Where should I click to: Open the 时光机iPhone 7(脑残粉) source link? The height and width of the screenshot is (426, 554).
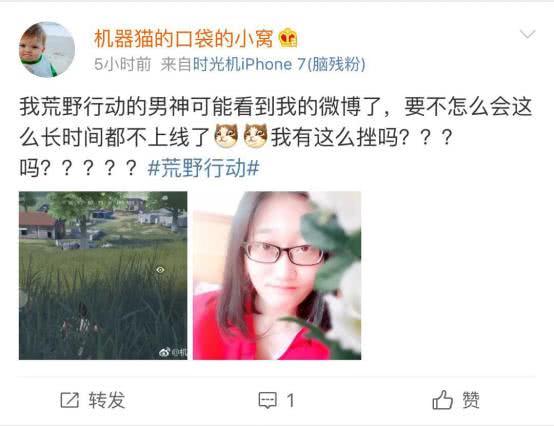279,64
